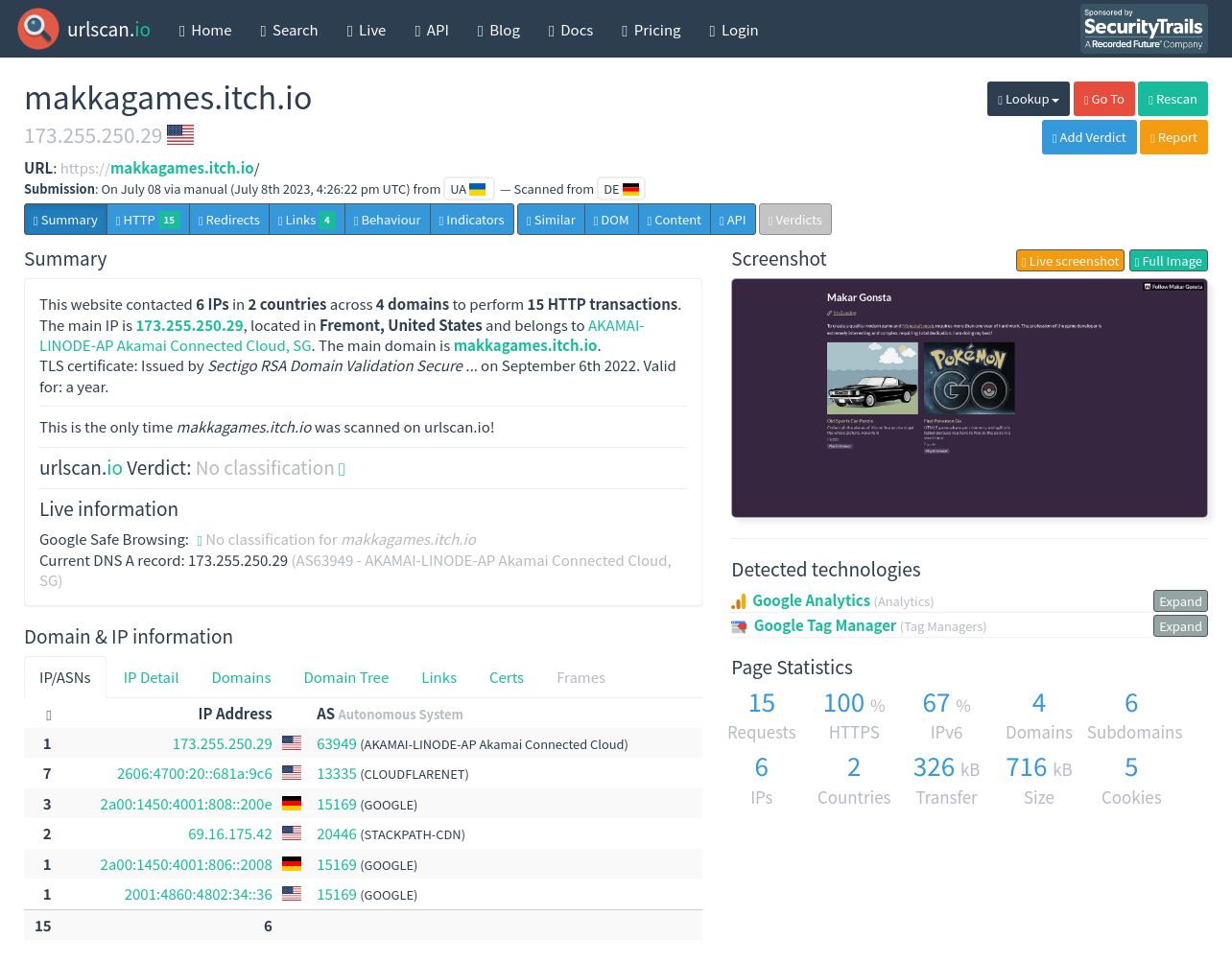Open the Content tab

[675, 220]
